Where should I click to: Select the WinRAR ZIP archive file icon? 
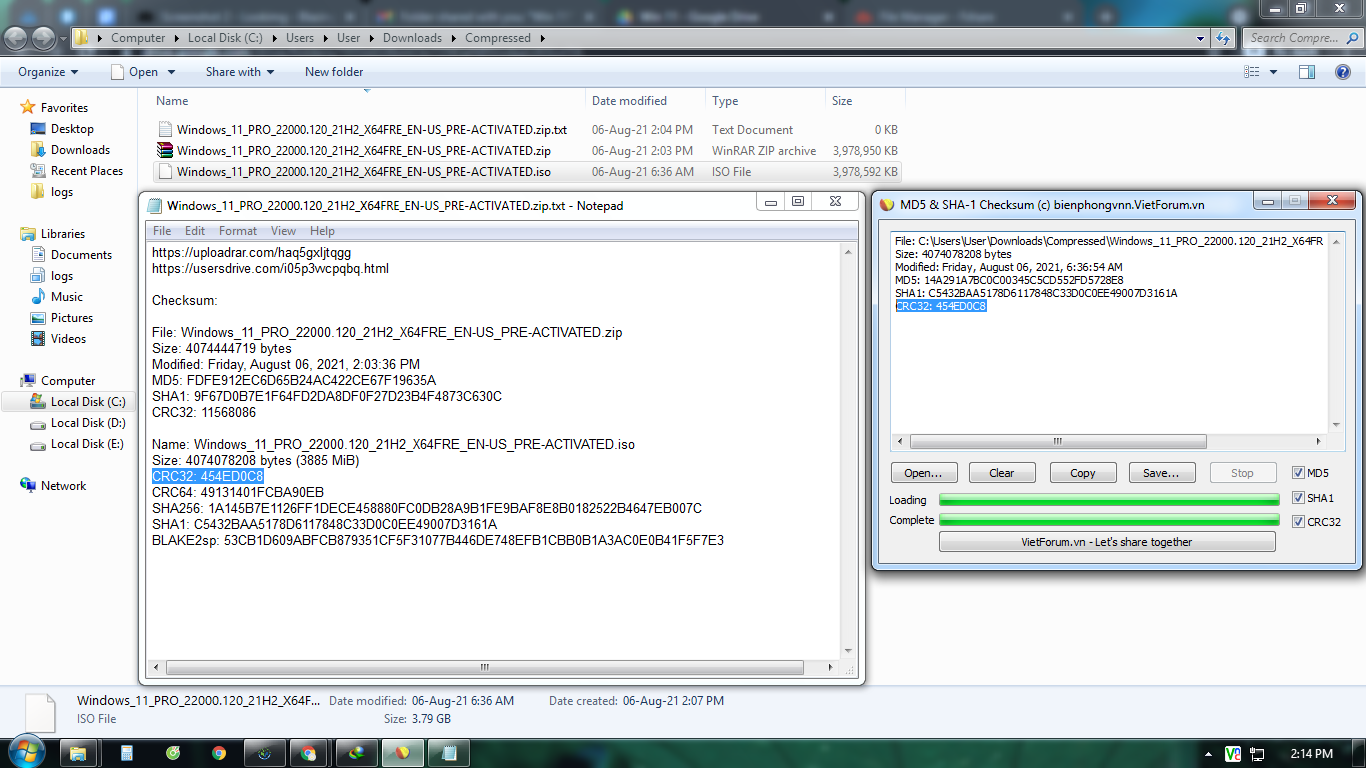(x=165, y=151)
